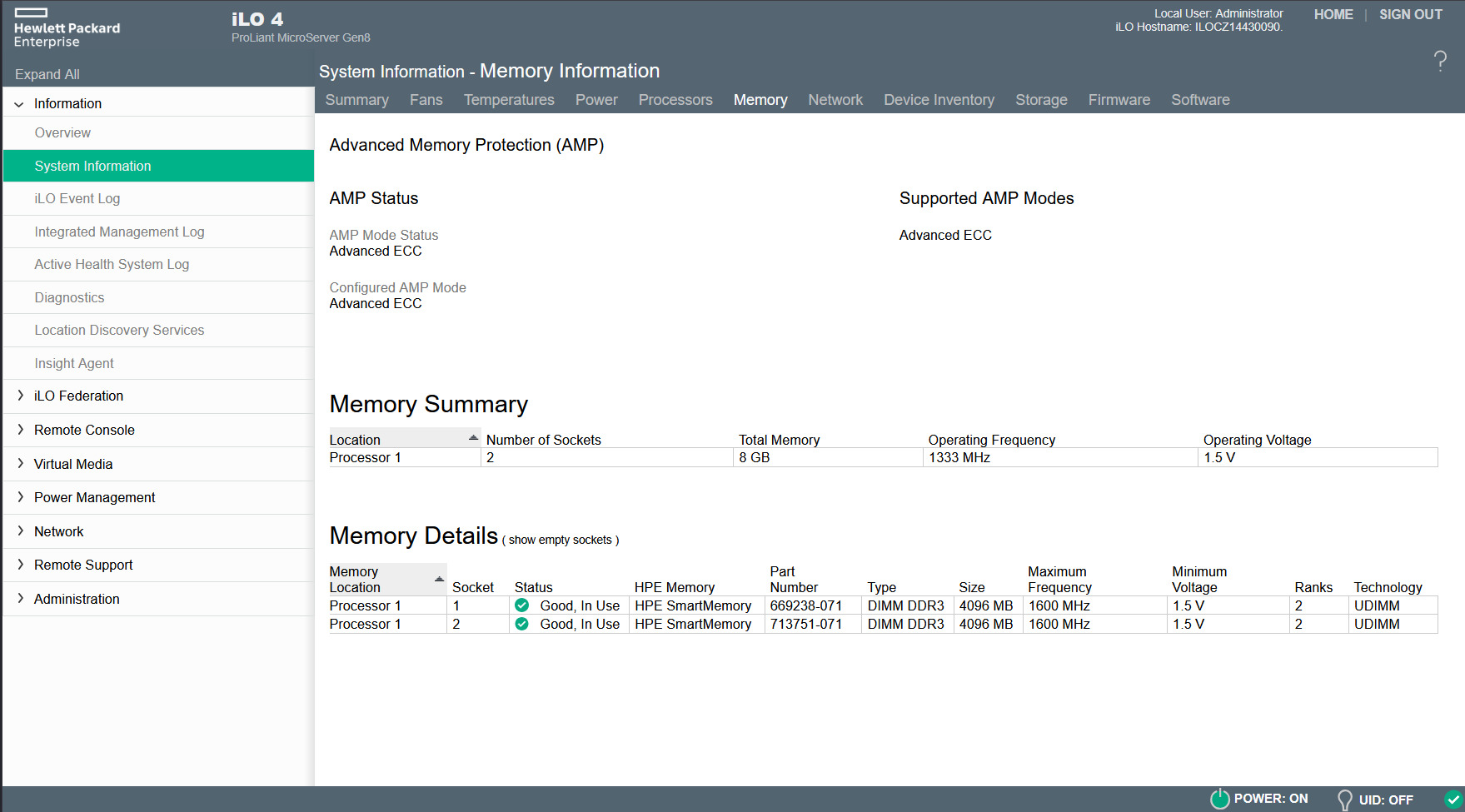The width and height of the screenshot is (1465, 812).
Task: Expand the Remote Console section
Action: (20, 430)
